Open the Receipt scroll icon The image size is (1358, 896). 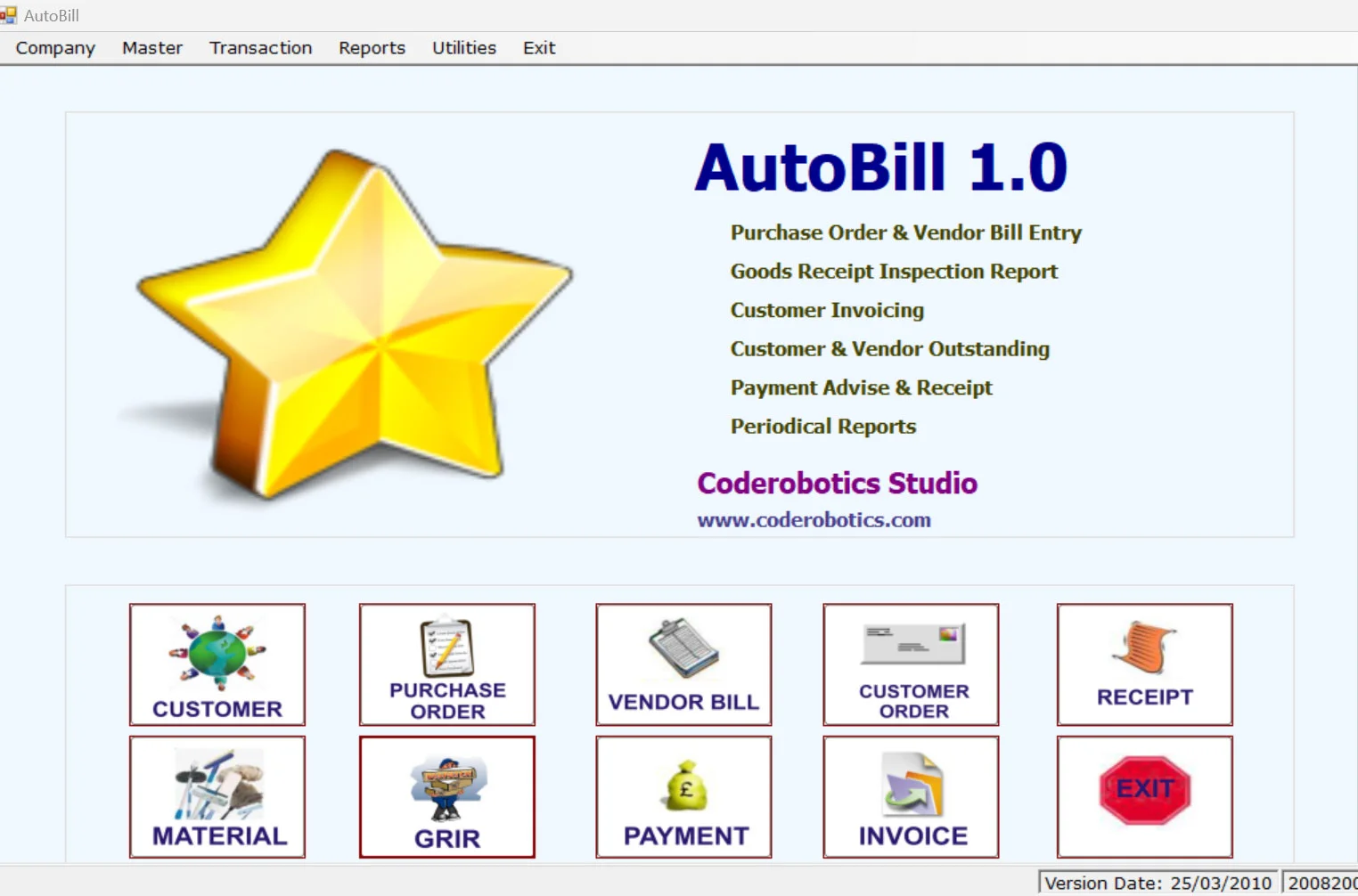click(1145, 664)
